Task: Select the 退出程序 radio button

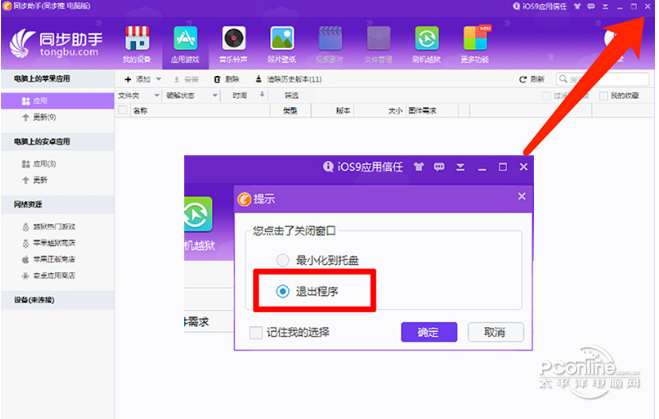Action: click(x=283, y=291)
